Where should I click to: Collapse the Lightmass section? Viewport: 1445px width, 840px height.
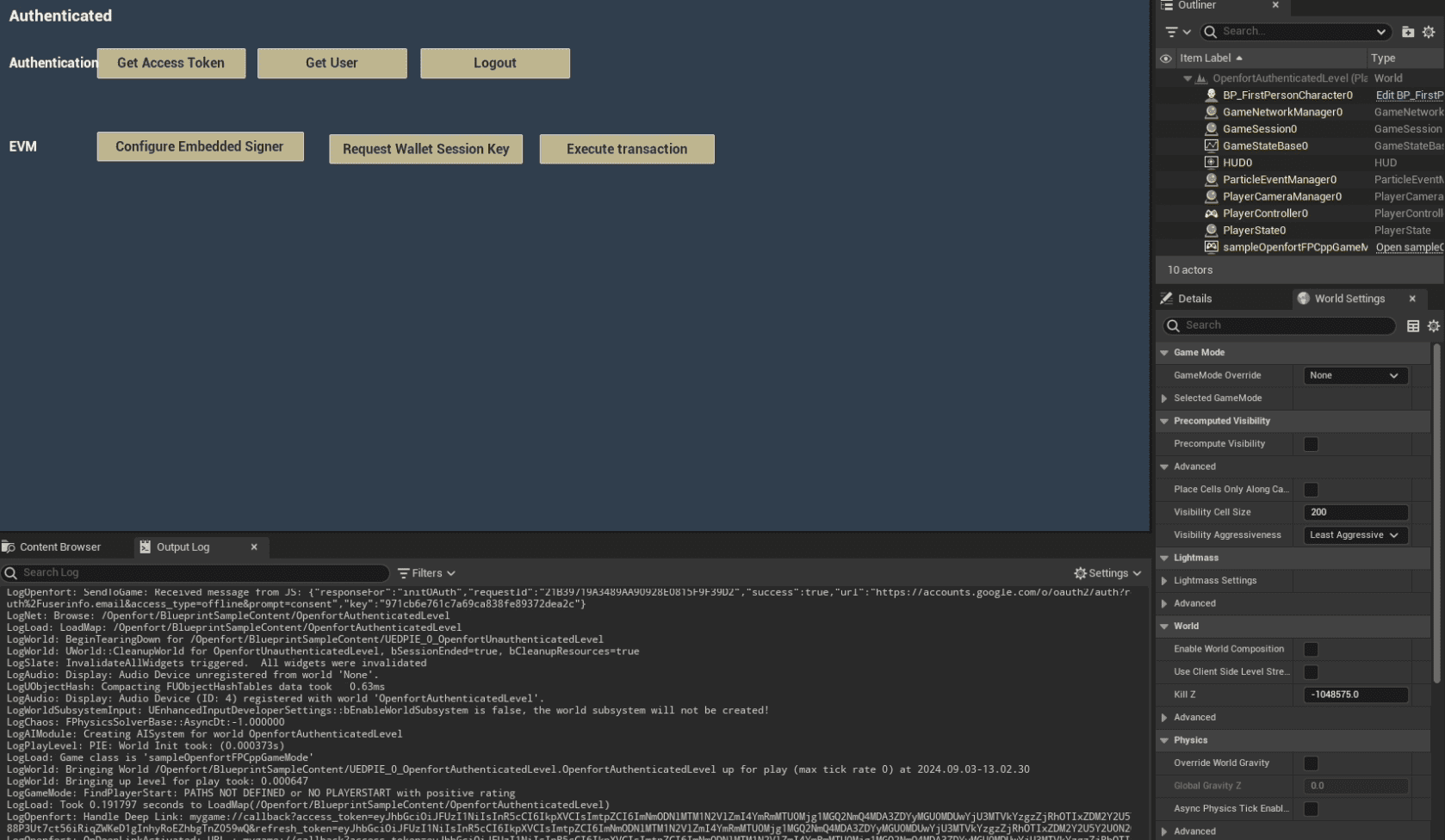point(1165,559)
